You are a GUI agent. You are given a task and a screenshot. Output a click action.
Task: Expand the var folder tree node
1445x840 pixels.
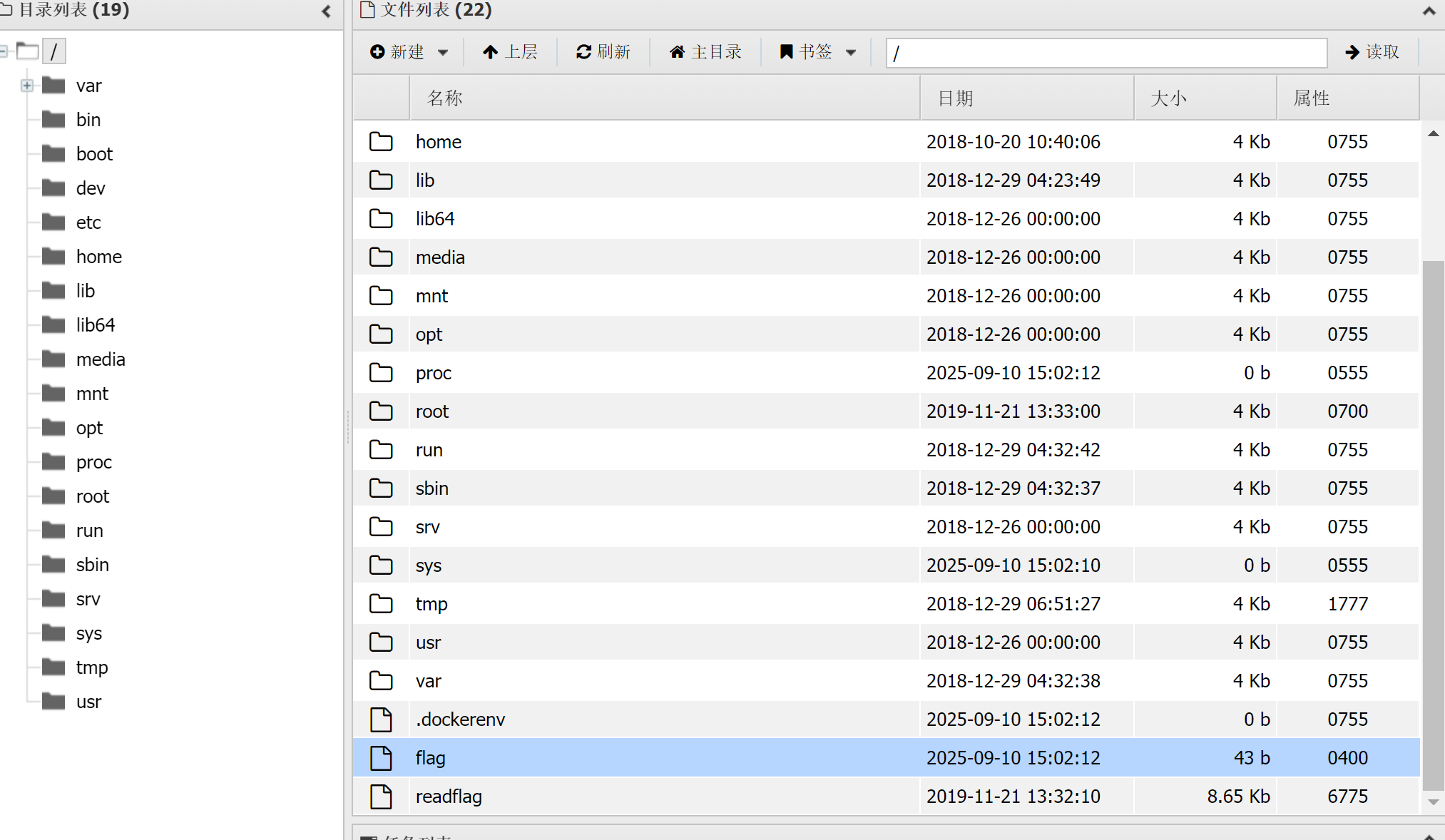pos(27,86)
